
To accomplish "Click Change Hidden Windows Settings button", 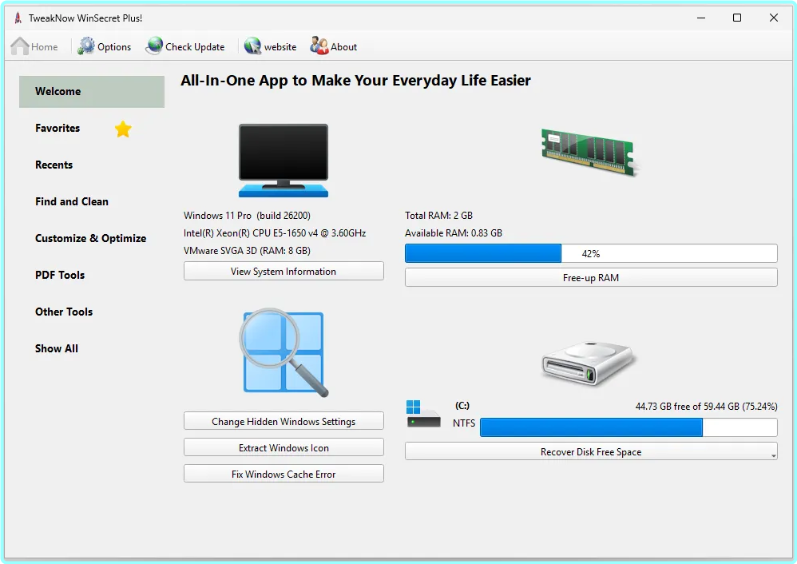I will 283,421.
